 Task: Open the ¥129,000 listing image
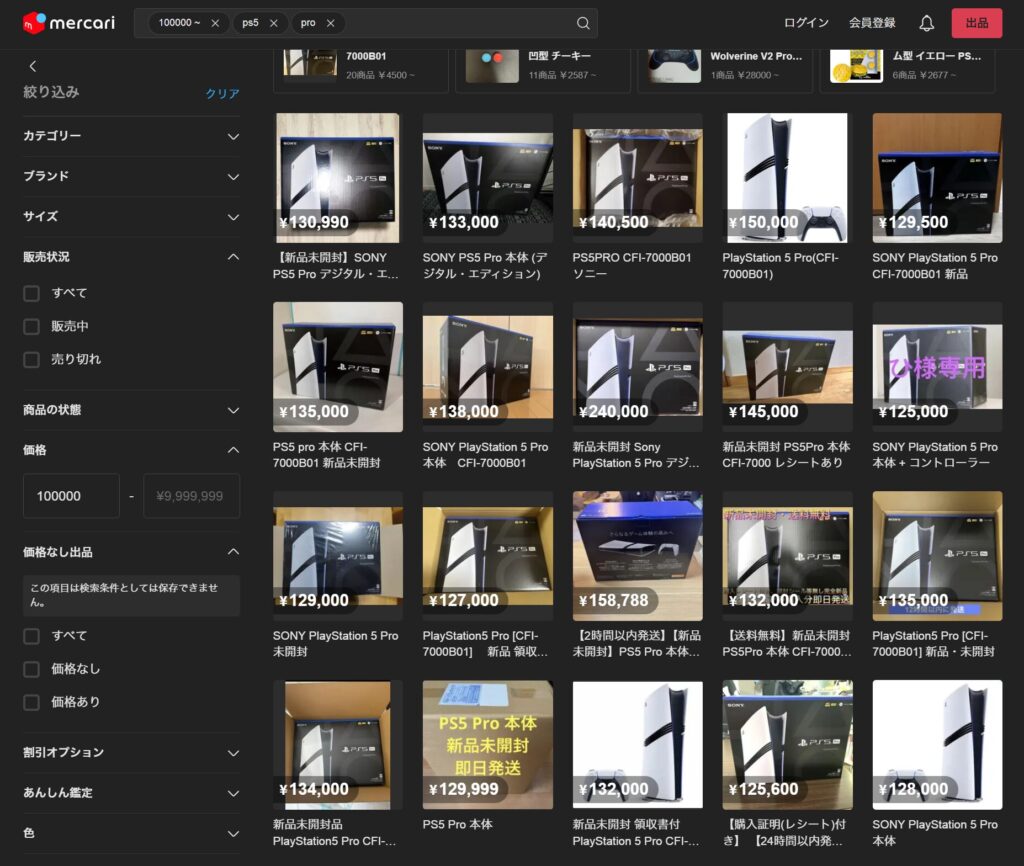click(x=338, y=556)
